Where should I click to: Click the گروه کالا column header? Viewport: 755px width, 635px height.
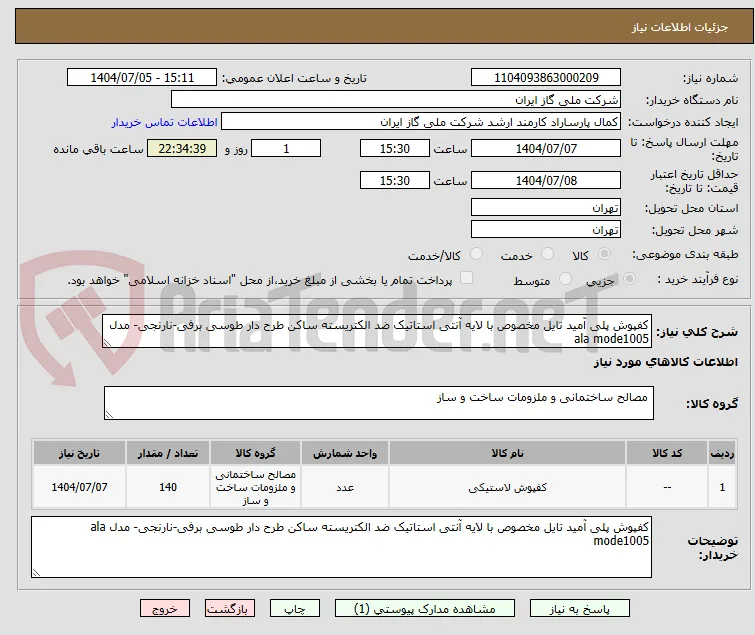[255, 454]
